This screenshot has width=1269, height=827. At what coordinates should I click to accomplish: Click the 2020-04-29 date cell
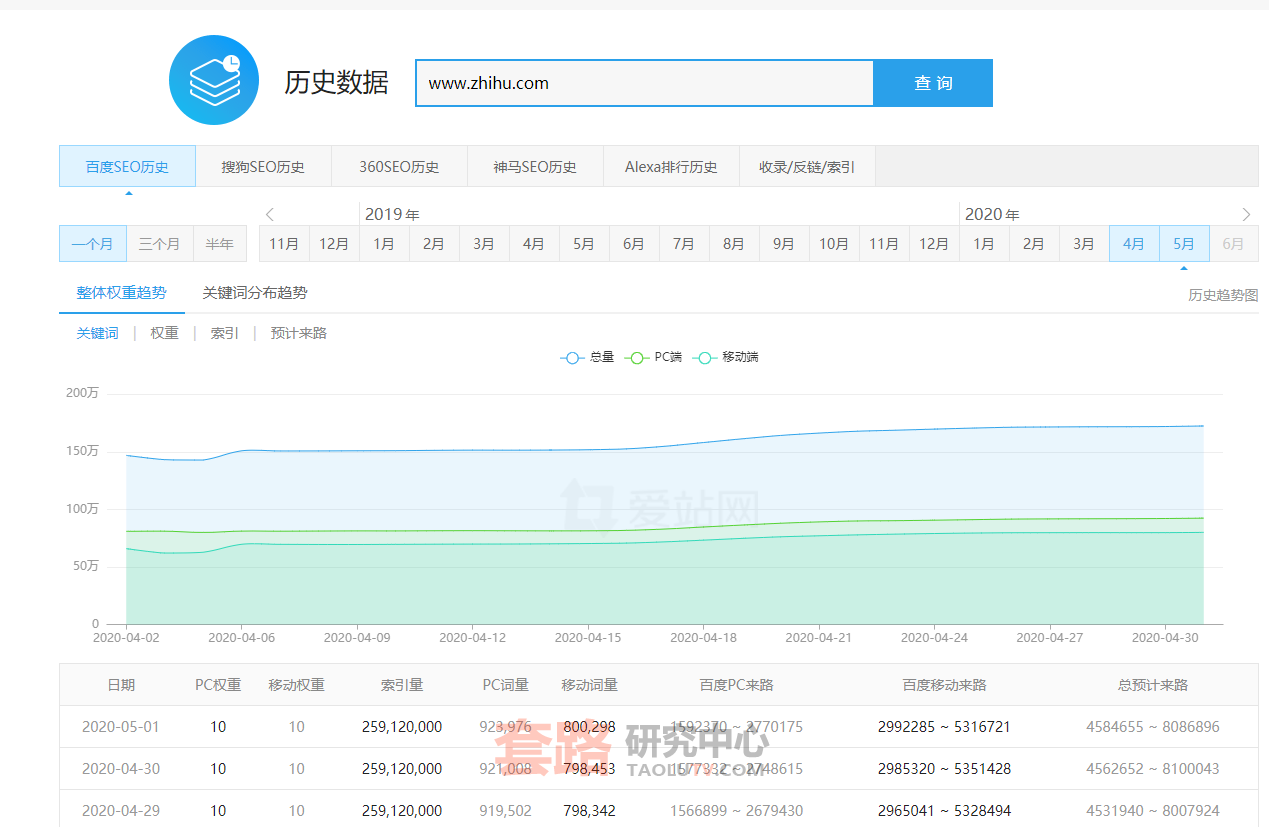121,811
